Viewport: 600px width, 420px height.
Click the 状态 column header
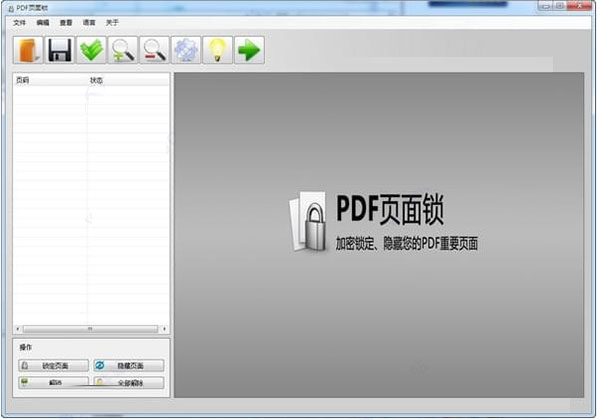(128, 80)
